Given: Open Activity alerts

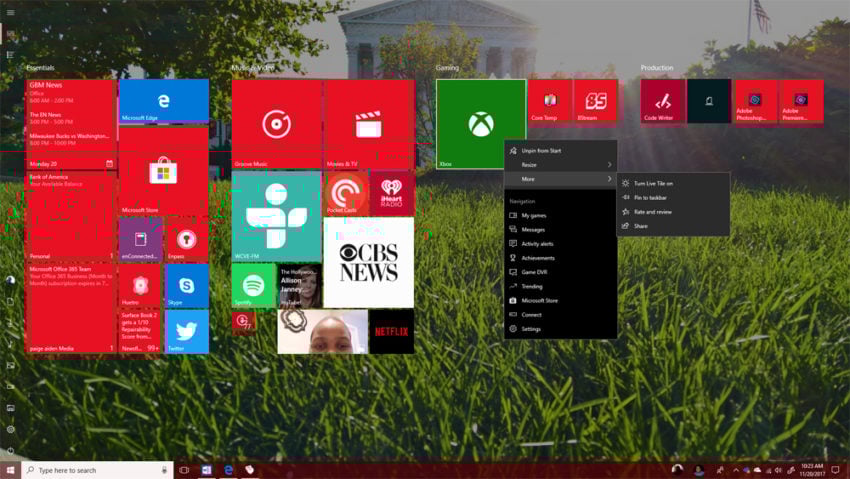Looking at the screenshot, I should click(561, 244).
